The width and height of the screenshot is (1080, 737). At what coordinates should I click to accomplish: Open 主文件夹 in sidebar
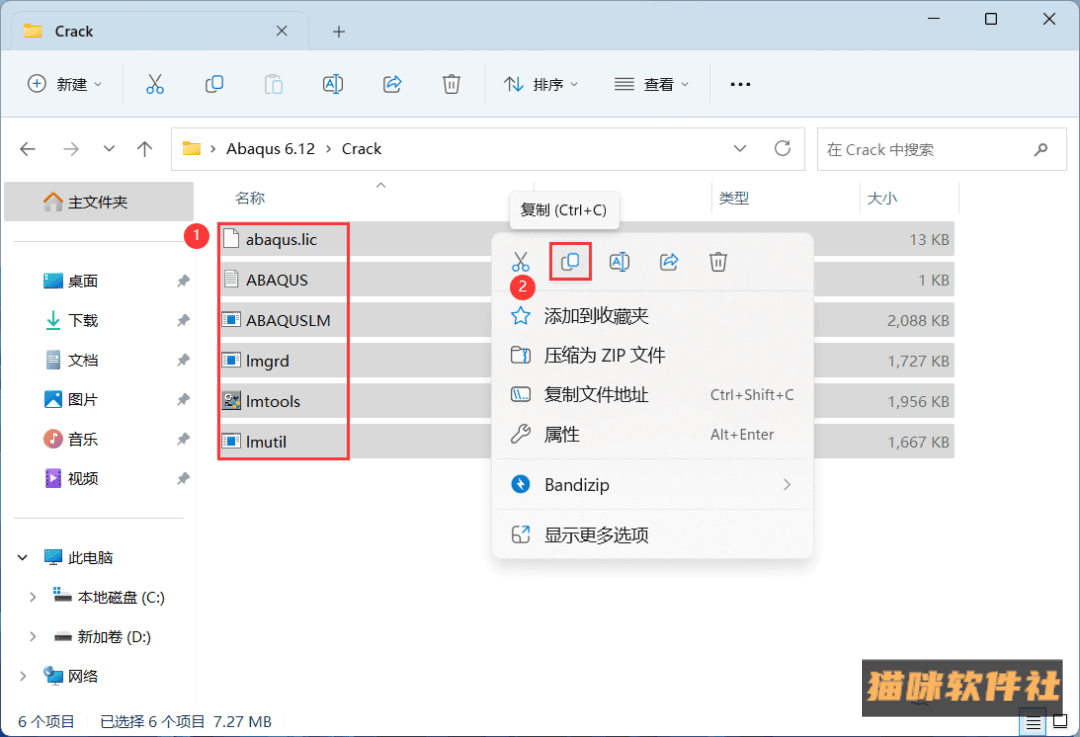coord(98,202)
